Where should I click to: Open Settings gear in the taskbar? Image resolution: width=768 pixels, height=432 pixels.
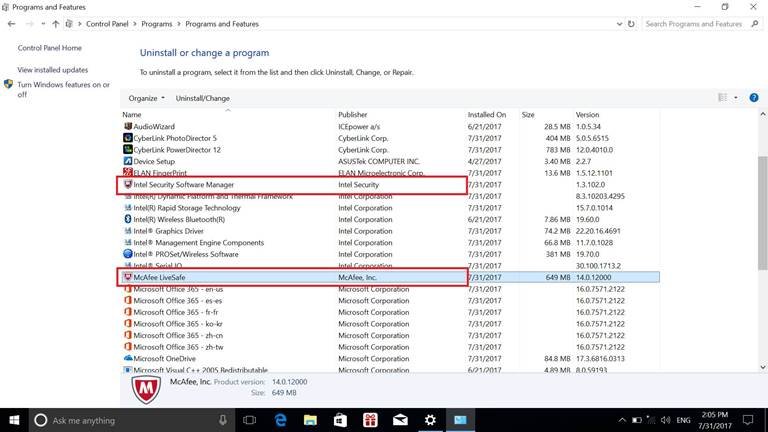(430, 420)
